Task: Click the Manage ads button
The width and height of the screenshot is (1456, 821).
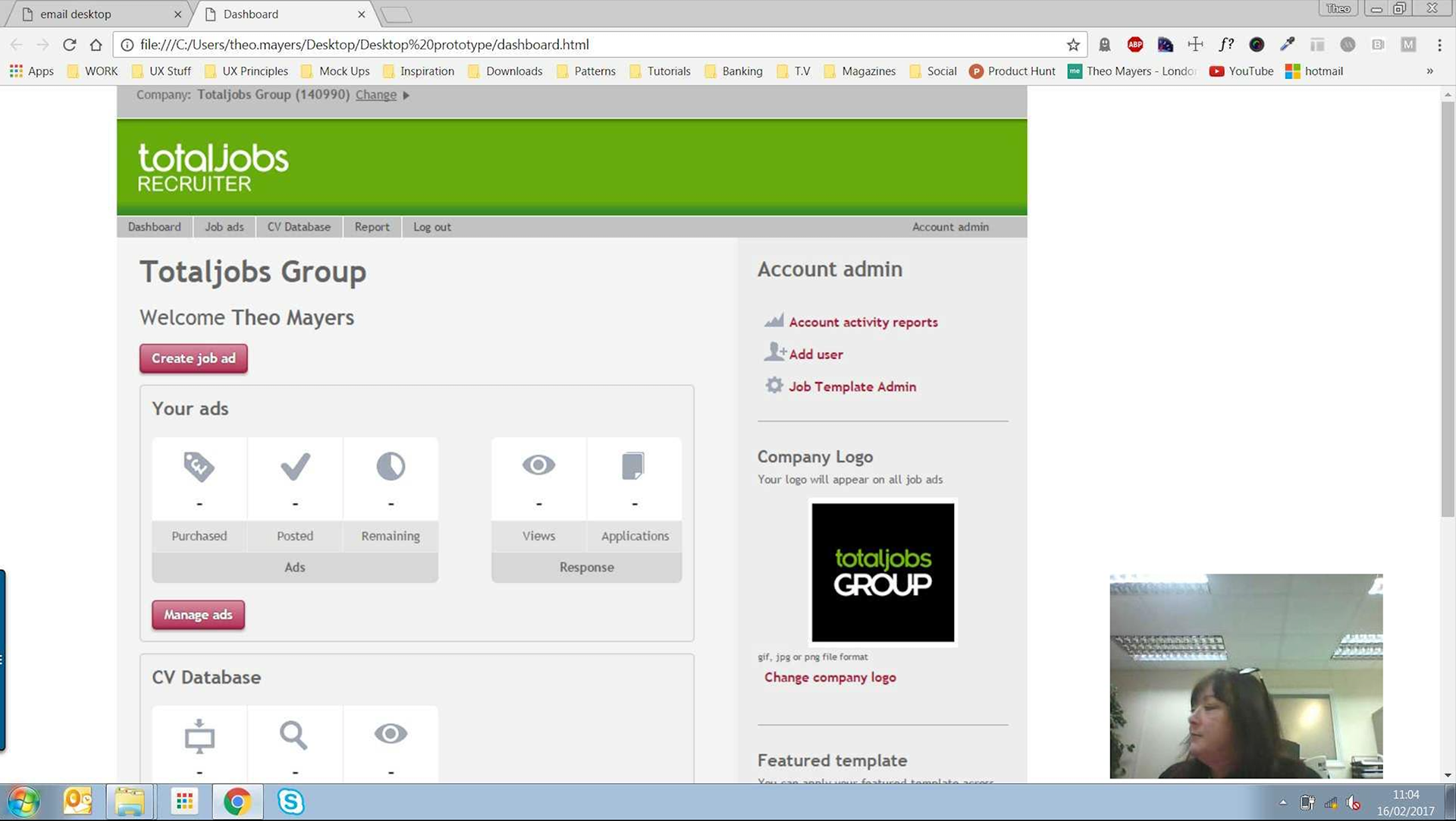Action: tap(198, 615)
